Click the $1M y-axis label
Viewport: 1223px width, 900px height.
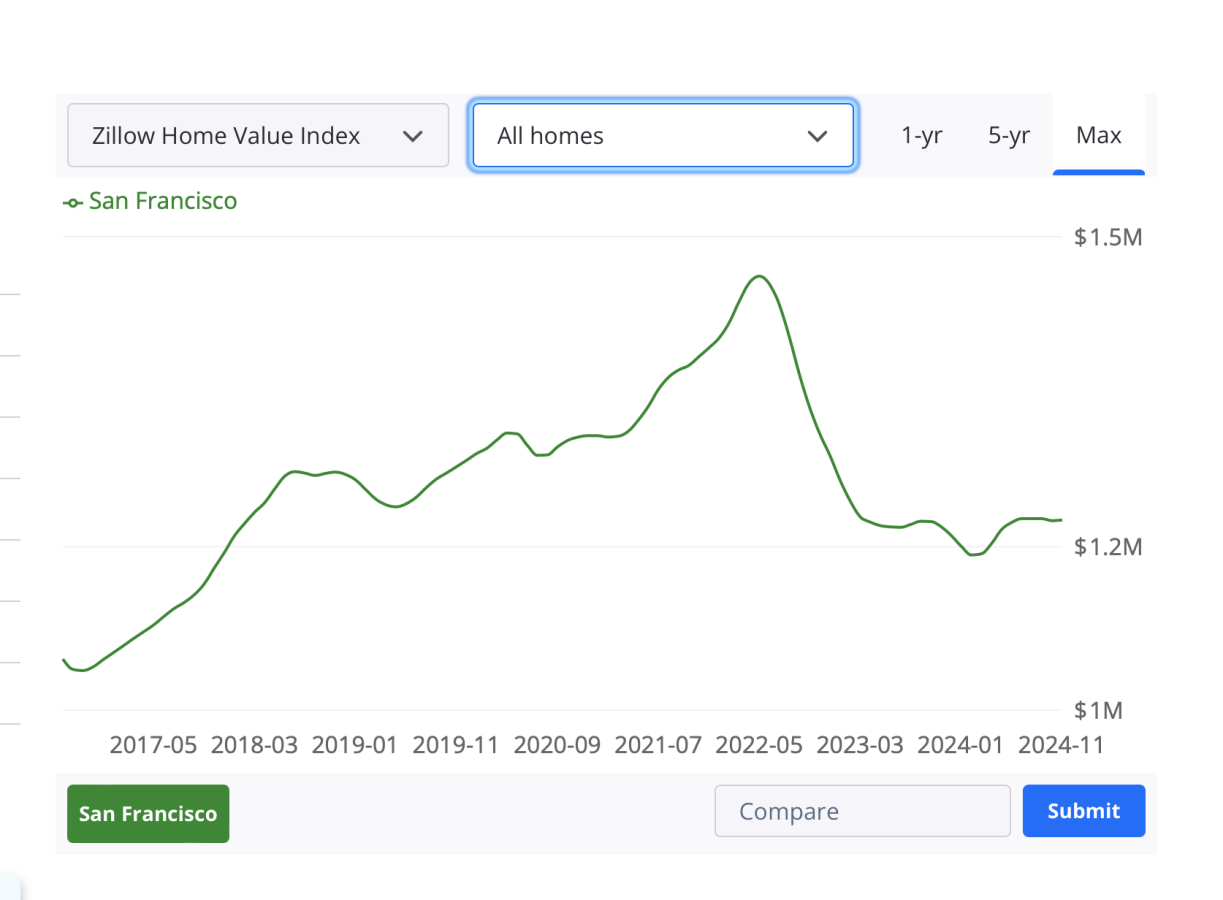1098,711
